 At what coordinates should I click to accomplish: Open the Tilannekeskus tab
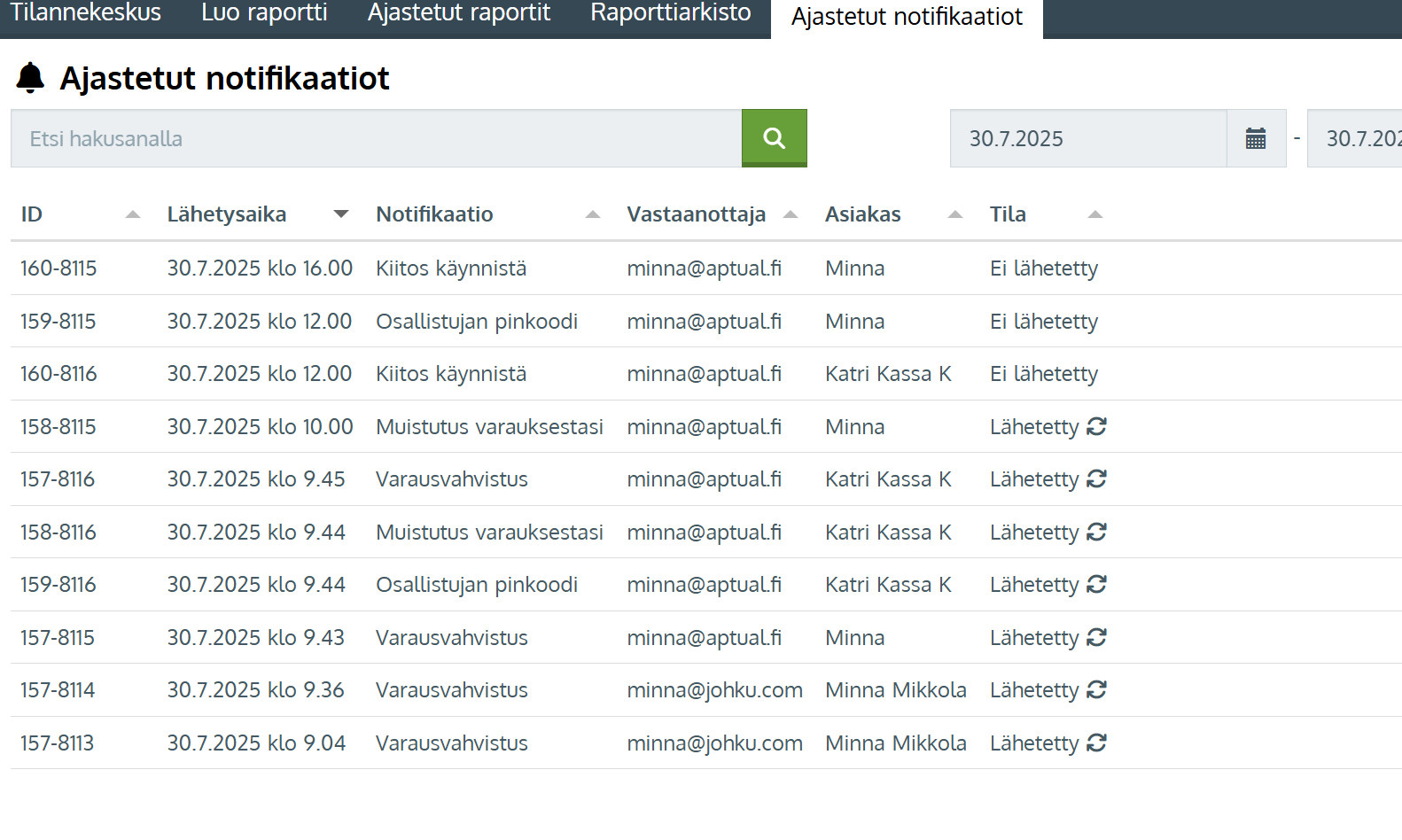(86, 13)
